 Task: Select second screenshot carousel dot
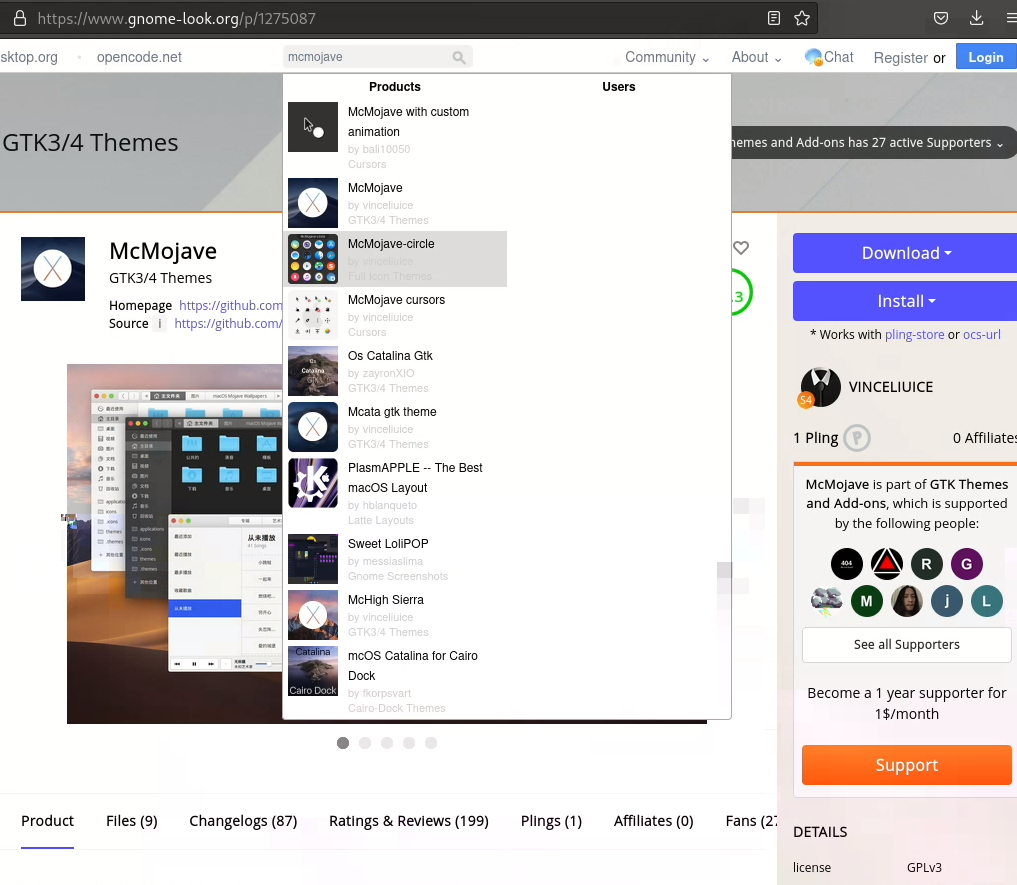point(365,743)
